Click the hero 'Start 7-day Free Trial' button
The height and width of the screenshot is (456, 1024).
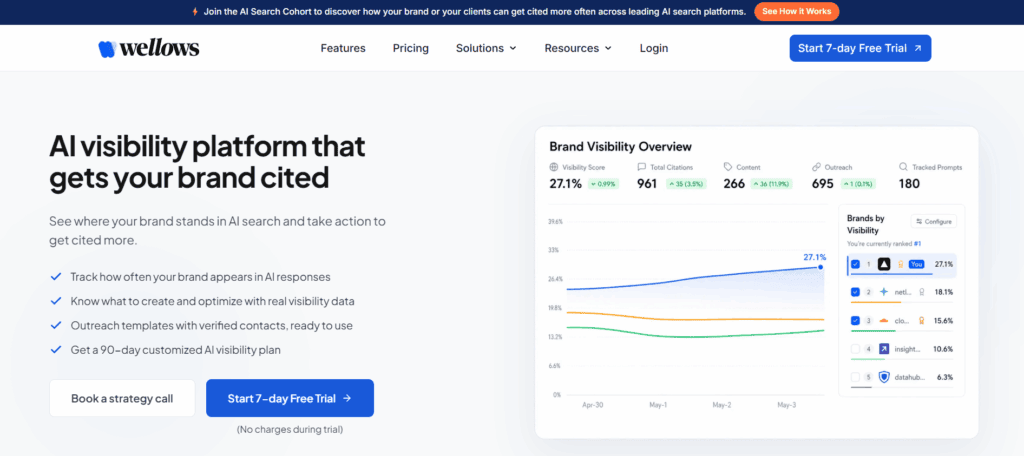coord(290,398)
